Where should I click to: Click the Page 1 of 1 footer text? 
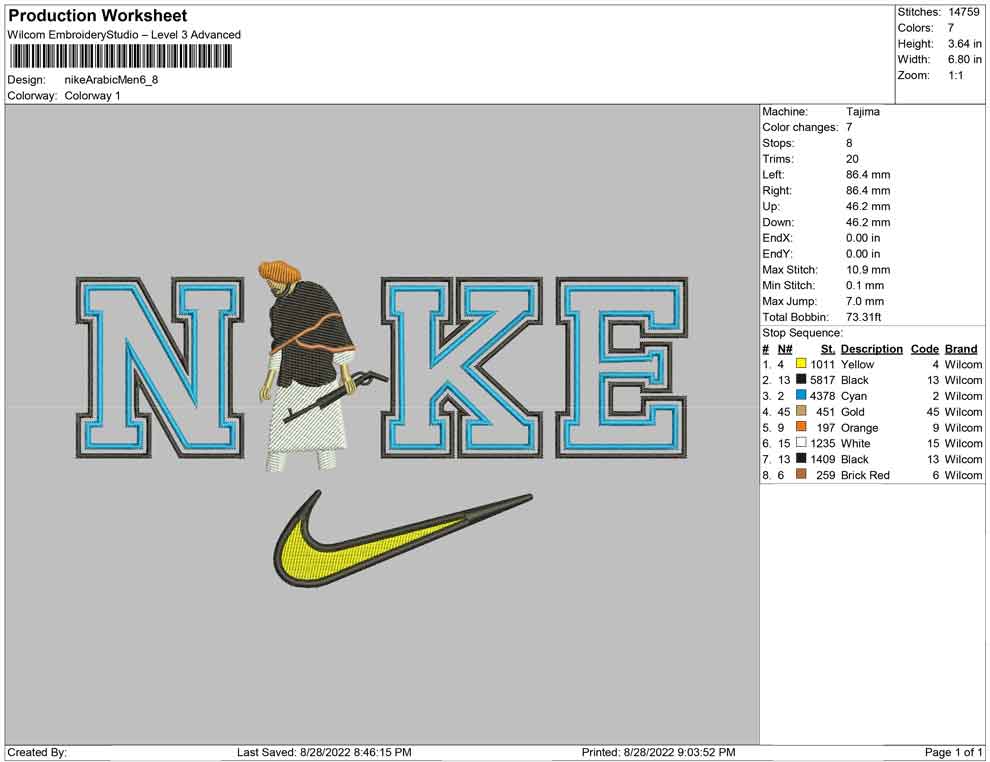954,752
